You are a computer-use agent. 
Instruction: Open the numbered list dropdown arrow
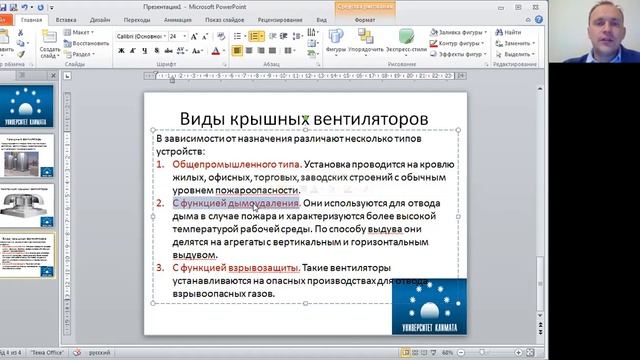pos(262,36)
